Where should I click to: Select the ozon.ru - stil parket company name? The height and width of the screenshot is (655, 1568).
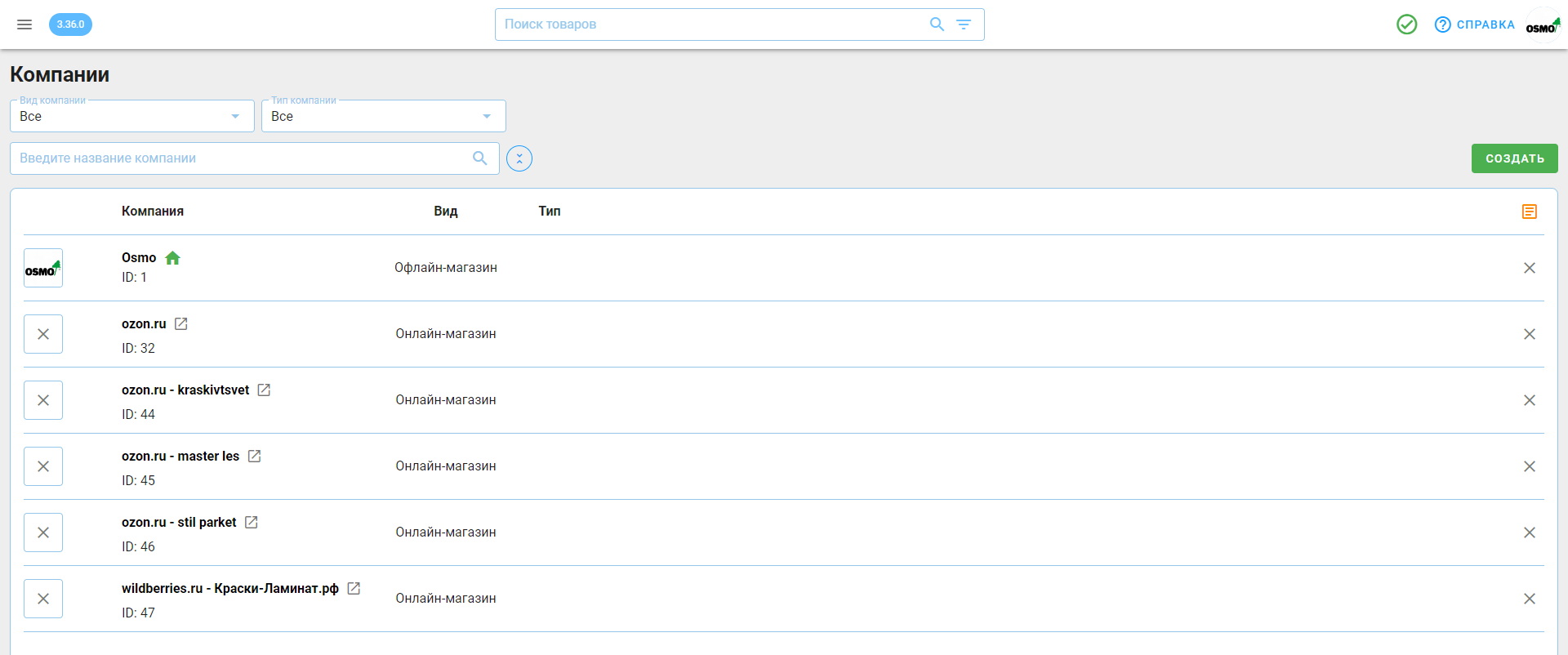coord(179,523)
